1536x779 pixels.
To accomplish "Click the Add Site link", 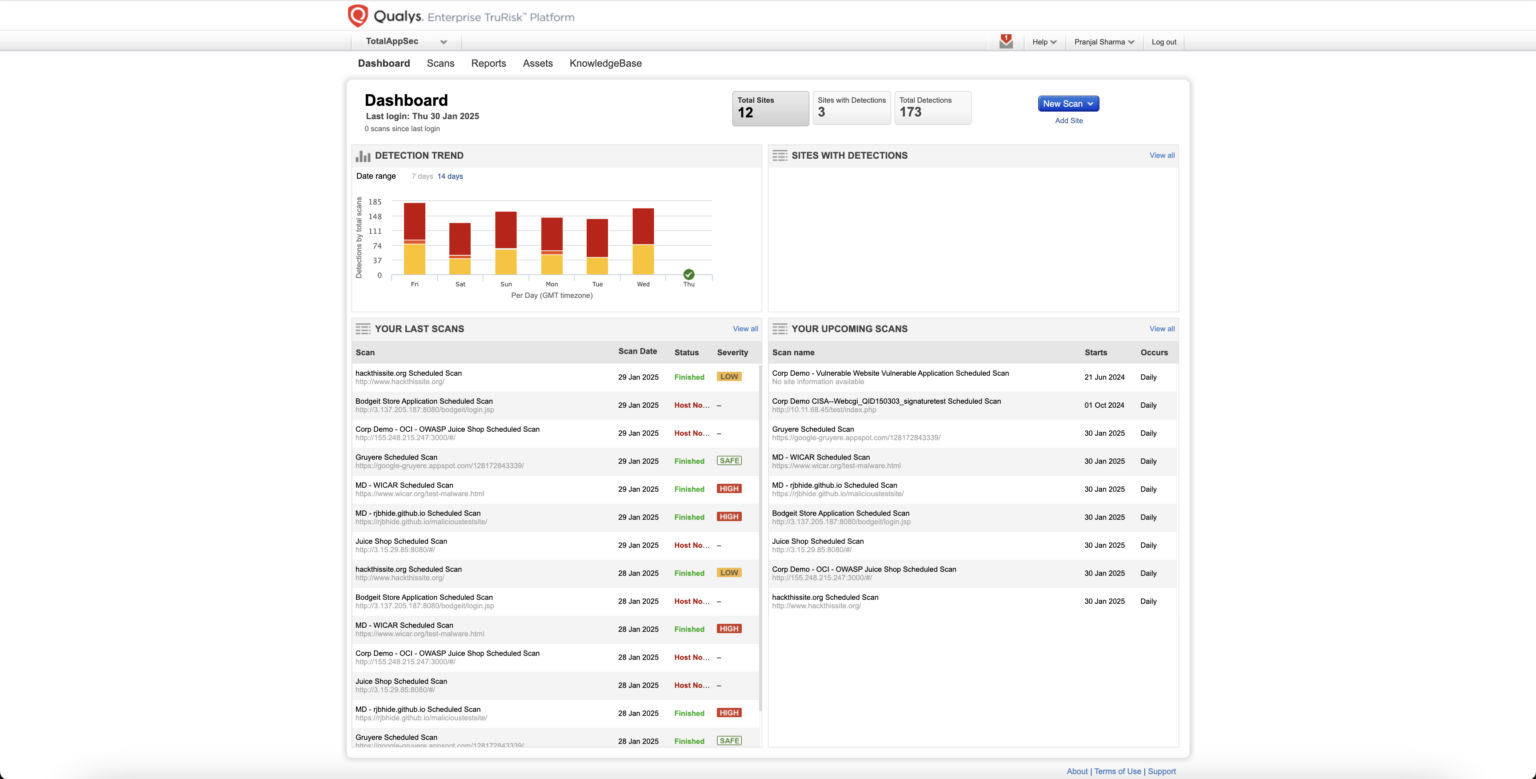I will [x=1068, y=120].
